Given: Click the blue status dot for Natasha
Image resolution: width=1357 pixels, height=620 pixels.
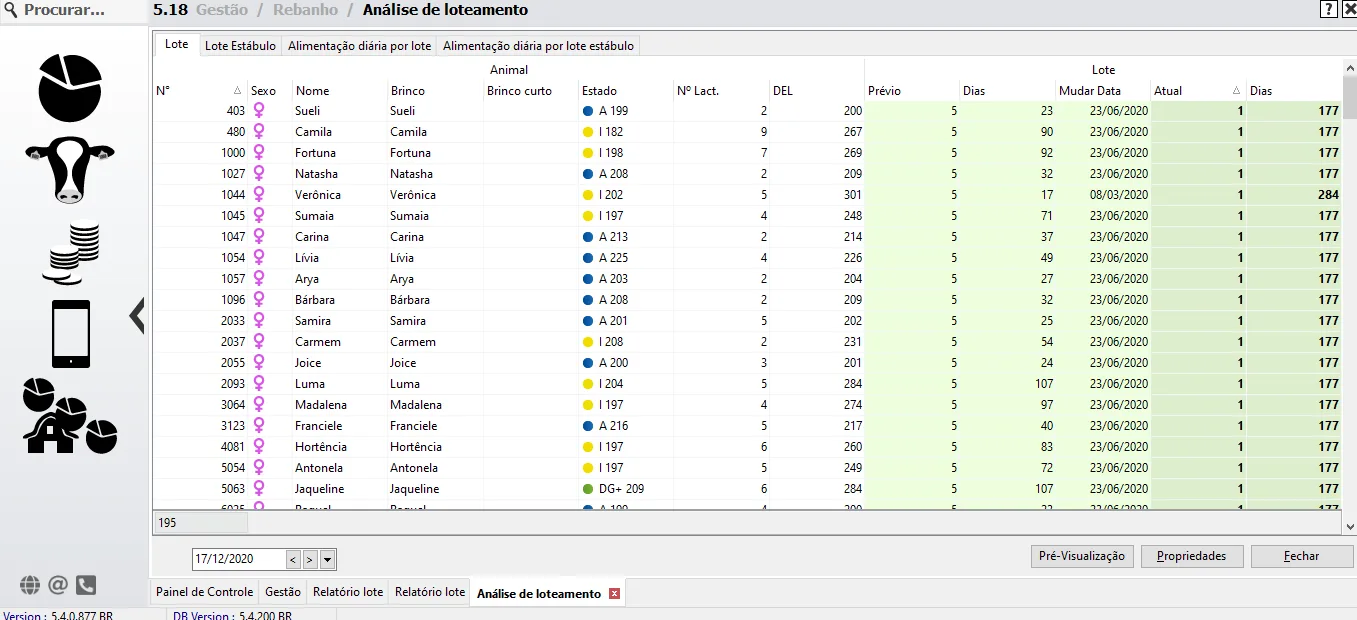Looking at the screenshot, I should (x=588, y=174).
